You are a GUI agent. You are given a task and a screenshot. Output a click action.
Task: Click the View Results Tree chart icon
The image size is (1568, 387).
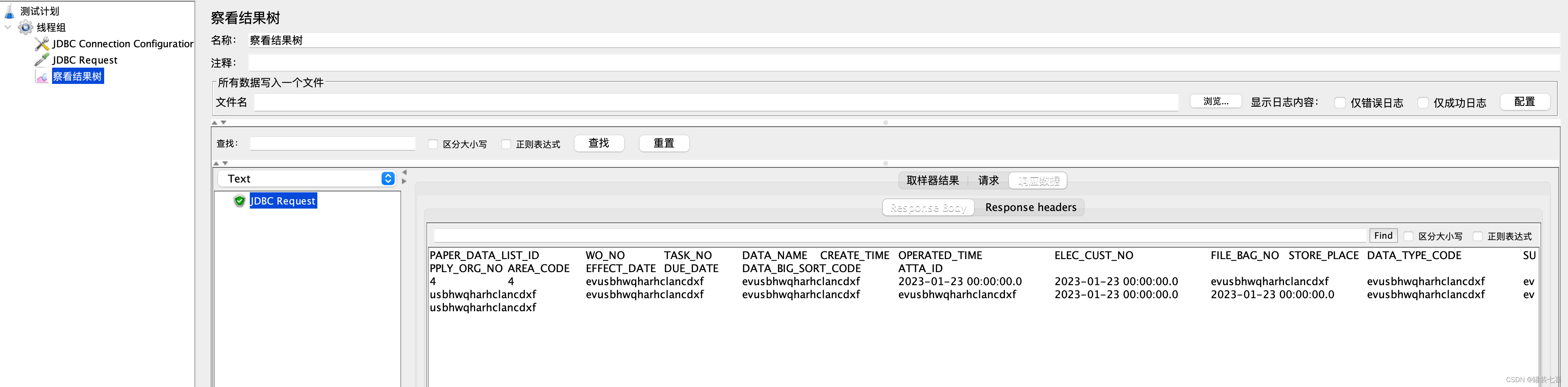(x=42, y=76)
